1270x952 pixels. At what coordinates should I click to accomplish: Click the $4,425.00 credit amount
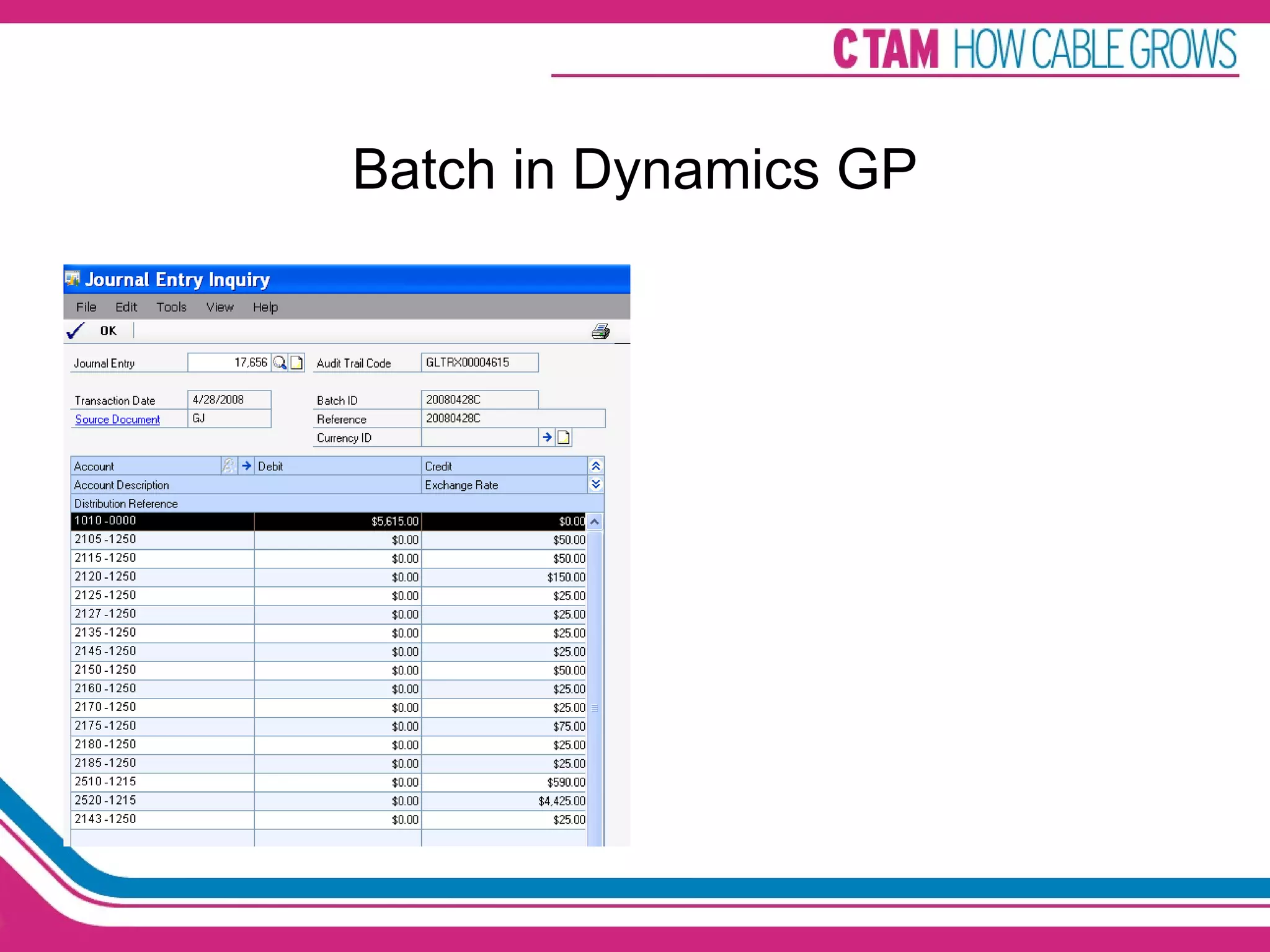click(562, 801)
